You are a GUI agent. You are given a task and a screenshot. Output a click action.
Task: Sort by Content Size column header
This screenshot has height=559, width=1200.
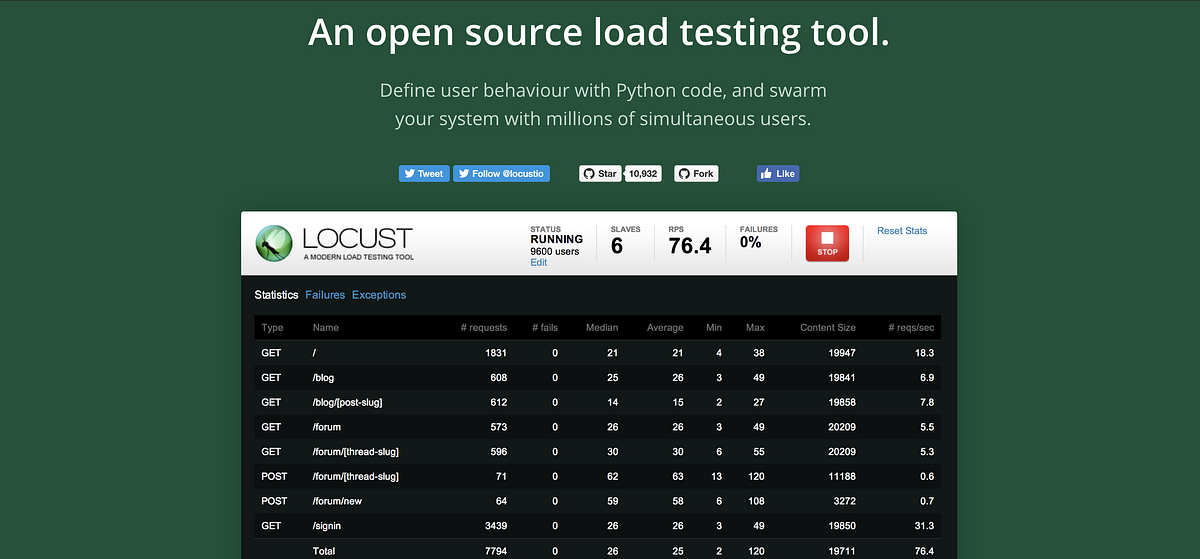coord(828,328)
